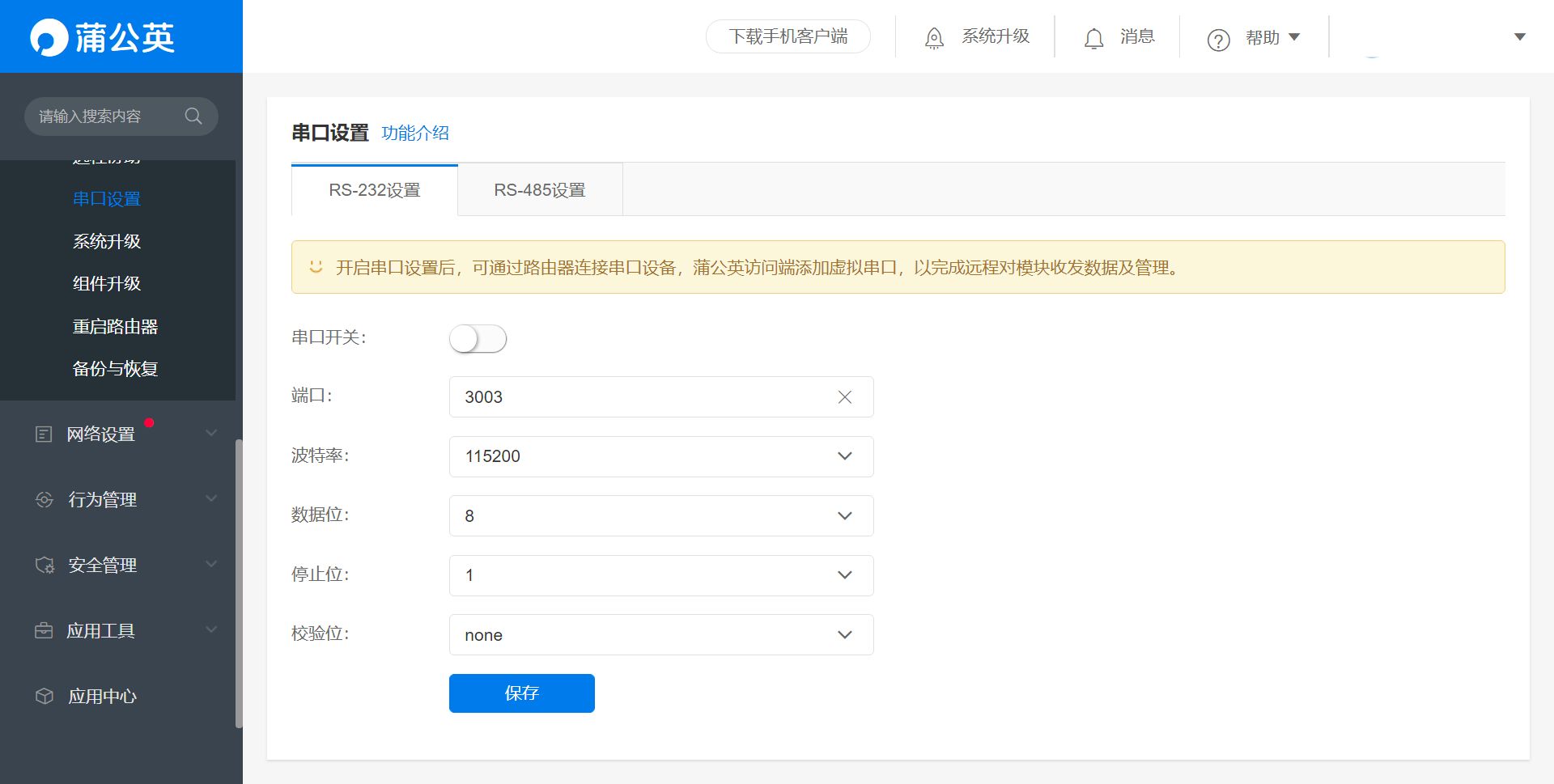Open the 停止位 dropdown

(x=660, y=575)
